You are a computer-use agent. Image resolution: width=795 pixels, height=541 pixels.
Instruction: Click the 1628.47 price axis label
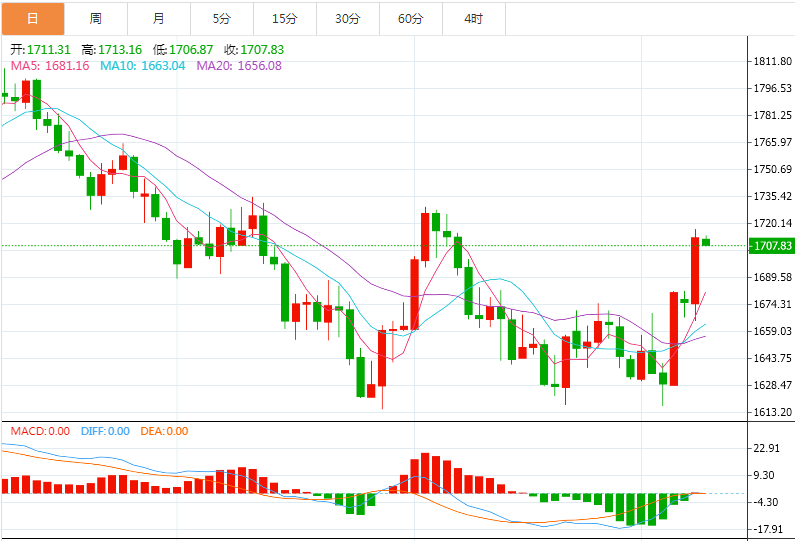(x=773, y=385)
